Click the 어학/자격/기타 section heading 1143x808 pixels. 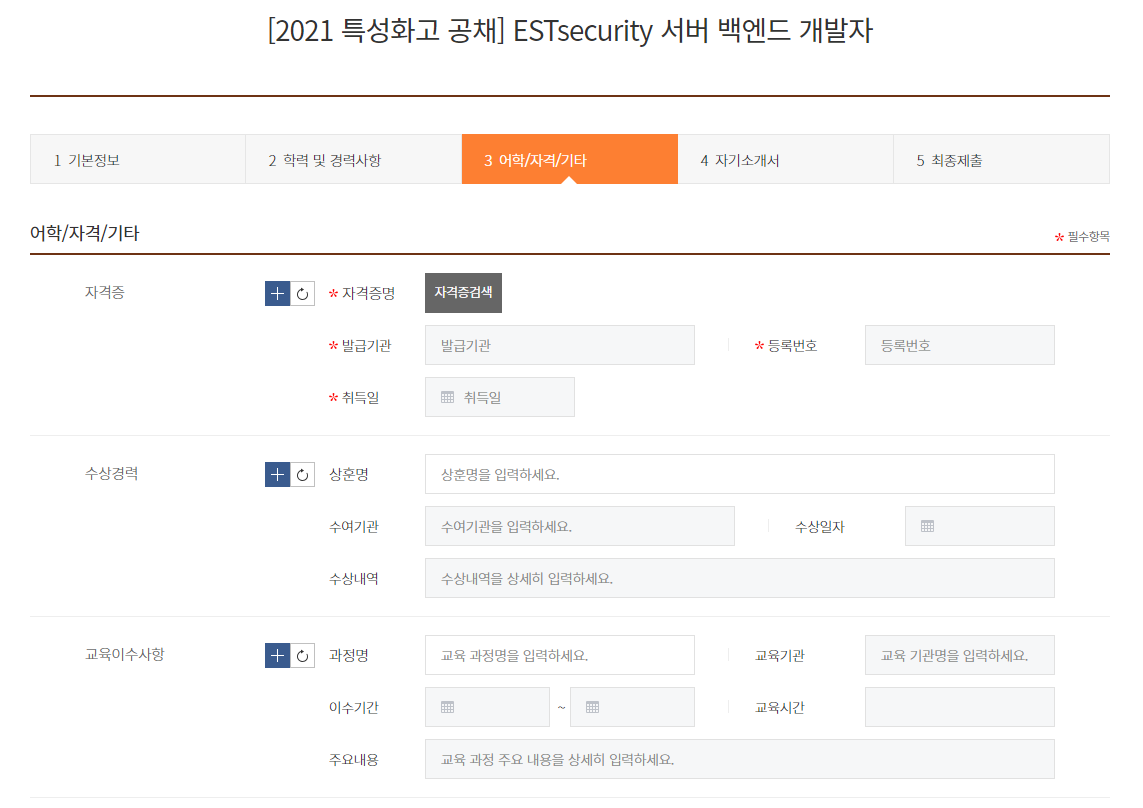(85, 233)
